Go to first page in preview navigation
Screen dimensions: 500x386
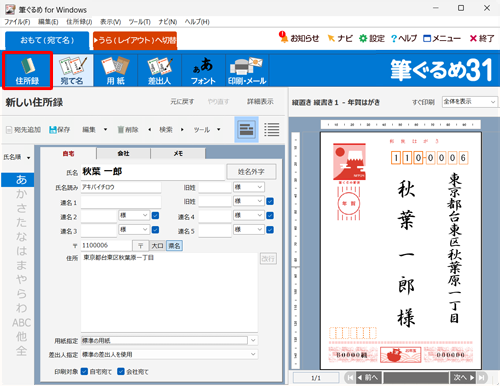click(350, 377)
